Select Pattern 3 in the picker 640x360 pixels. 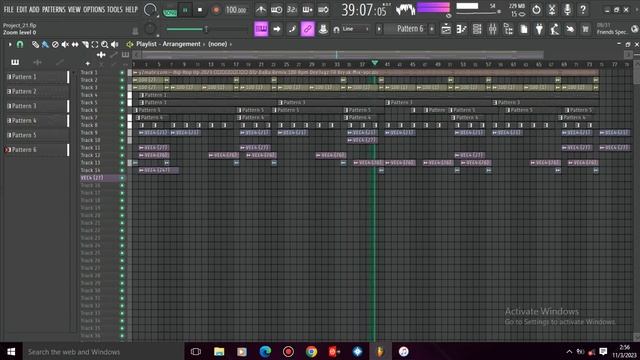click(36, 106)
